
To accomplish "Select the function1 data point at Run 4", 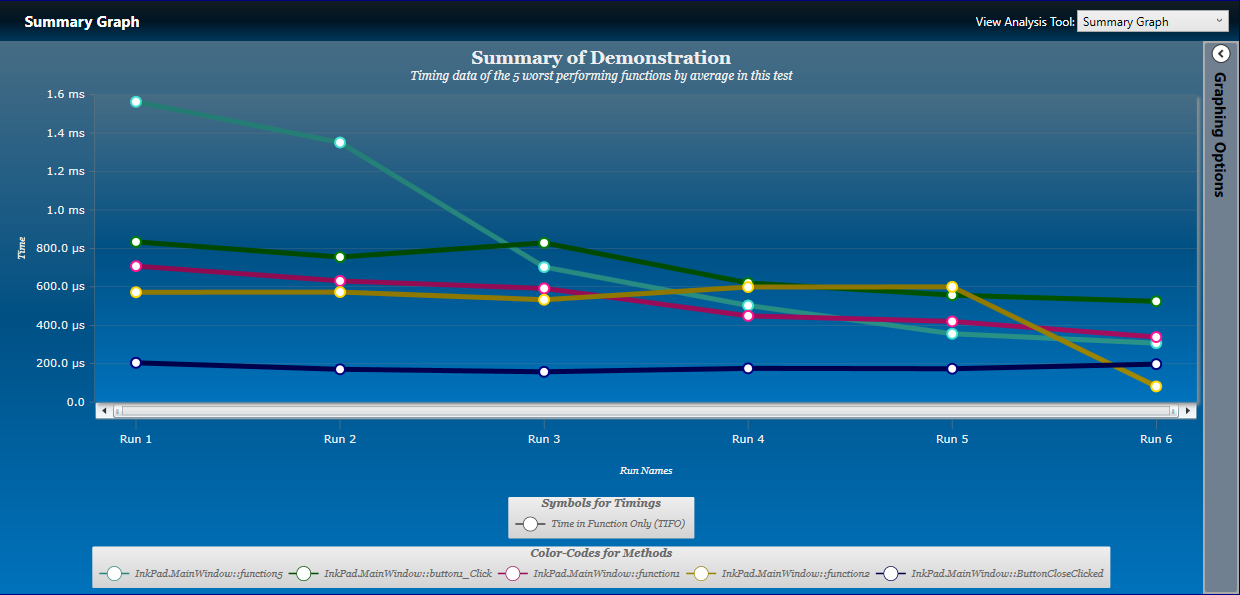I will [x=748, y=316].
